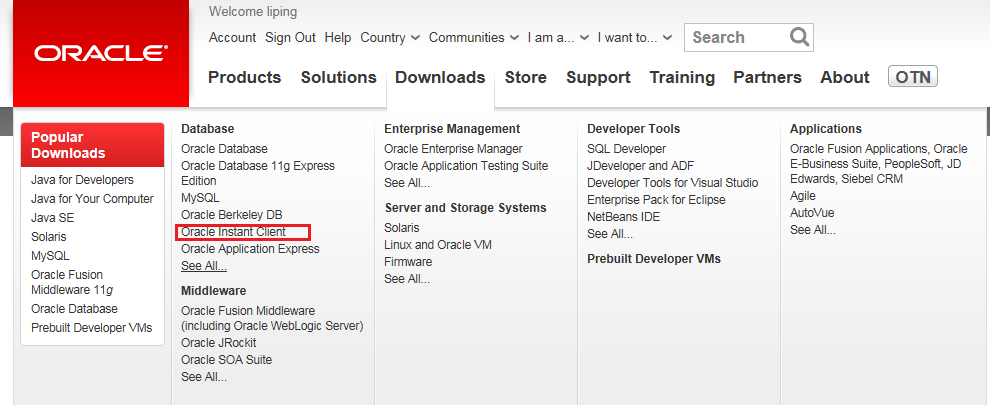The width and height of the screenshot is (990, 405).
Task: Select Oracle Database under Popular Downloads
Action: 74,309
